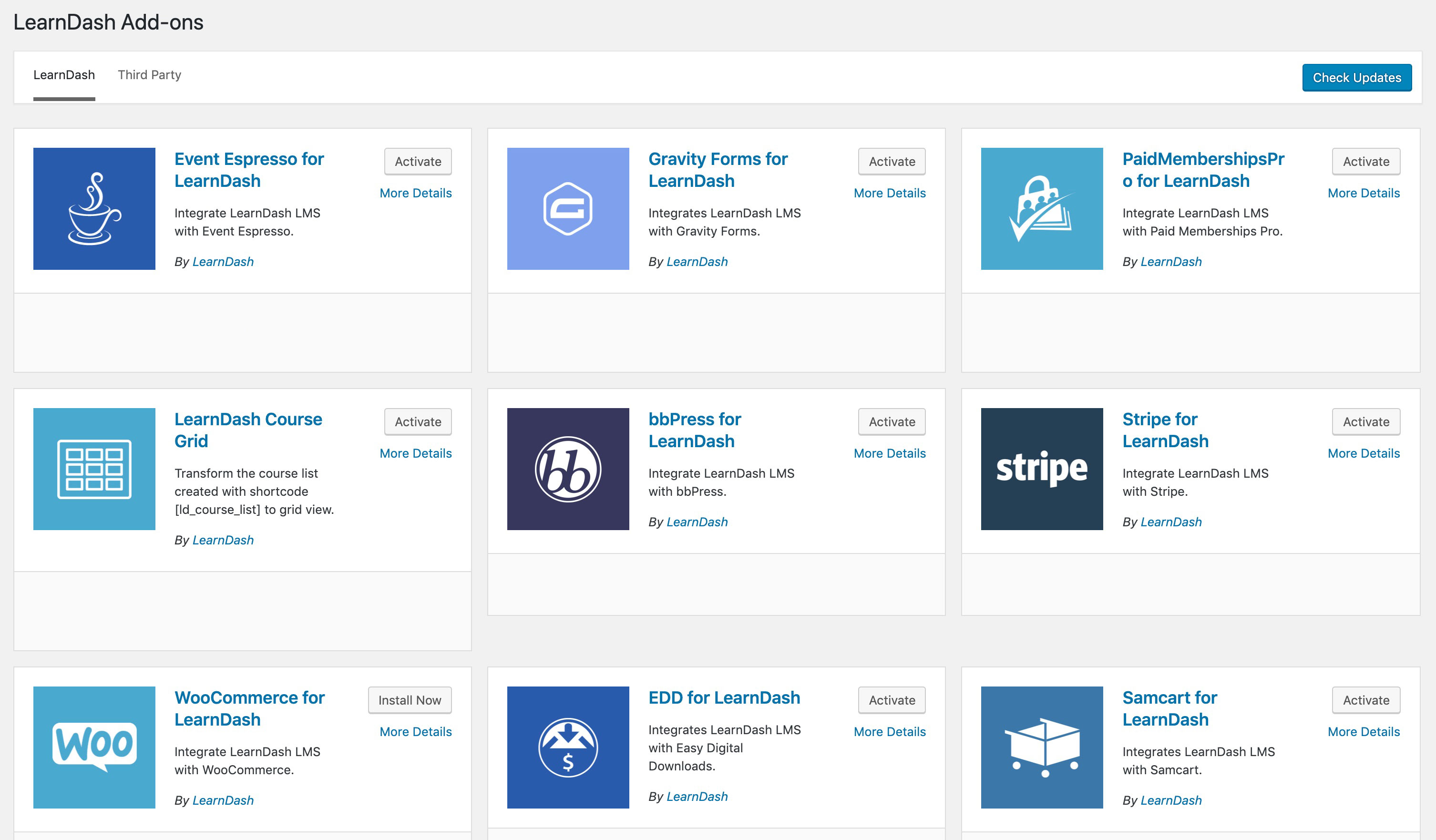
Task: Select the LearnDash tab
Action: click(64, 75)
